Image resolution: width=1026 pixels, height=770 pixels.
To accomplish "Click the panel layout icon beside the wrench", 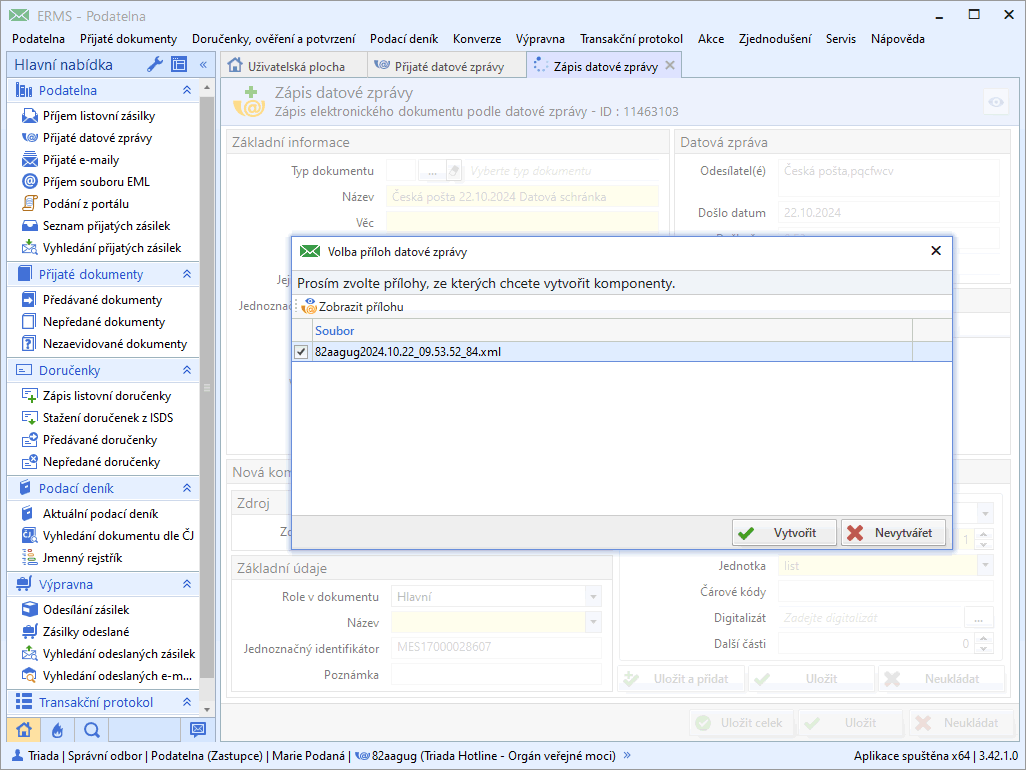I will pyautogui.click(x=179, y=65).
